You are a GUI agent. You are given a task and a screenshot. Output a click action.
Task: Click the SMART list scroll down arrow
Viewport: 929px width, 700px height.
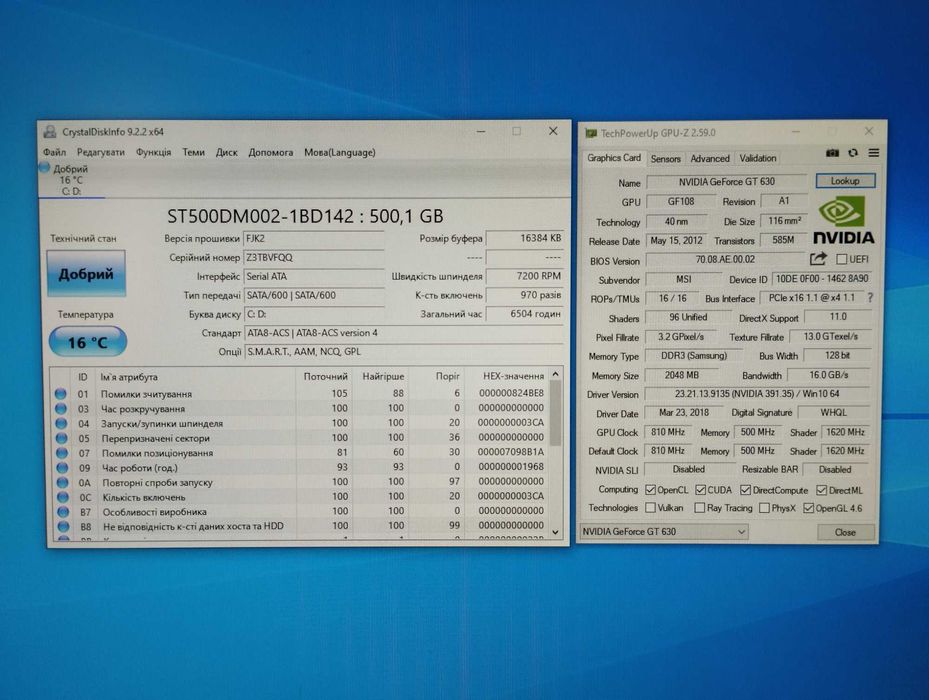point(555,532)
